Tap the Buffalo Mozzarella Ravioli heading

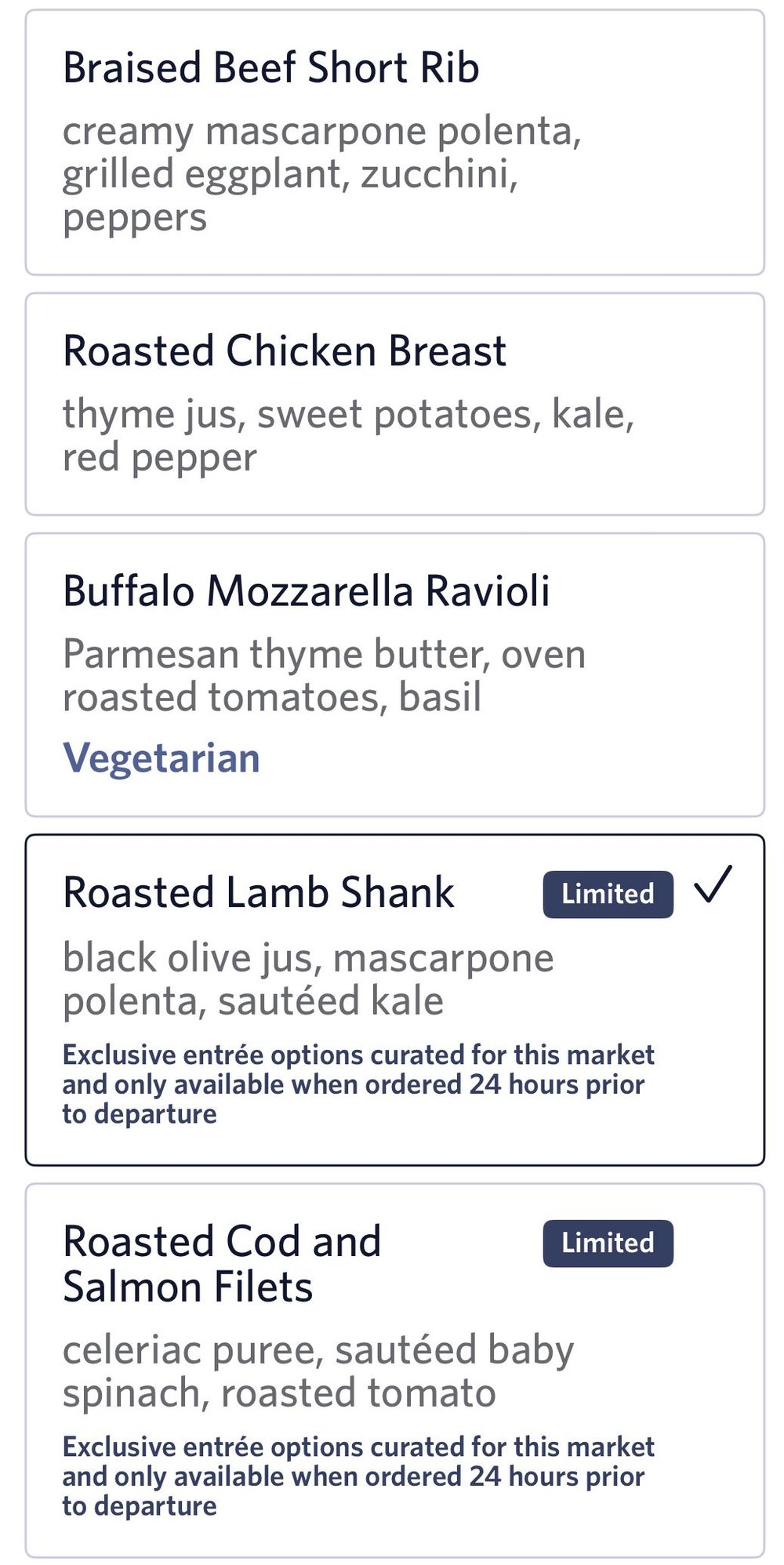pyautogui.click(x=306, y=590)
